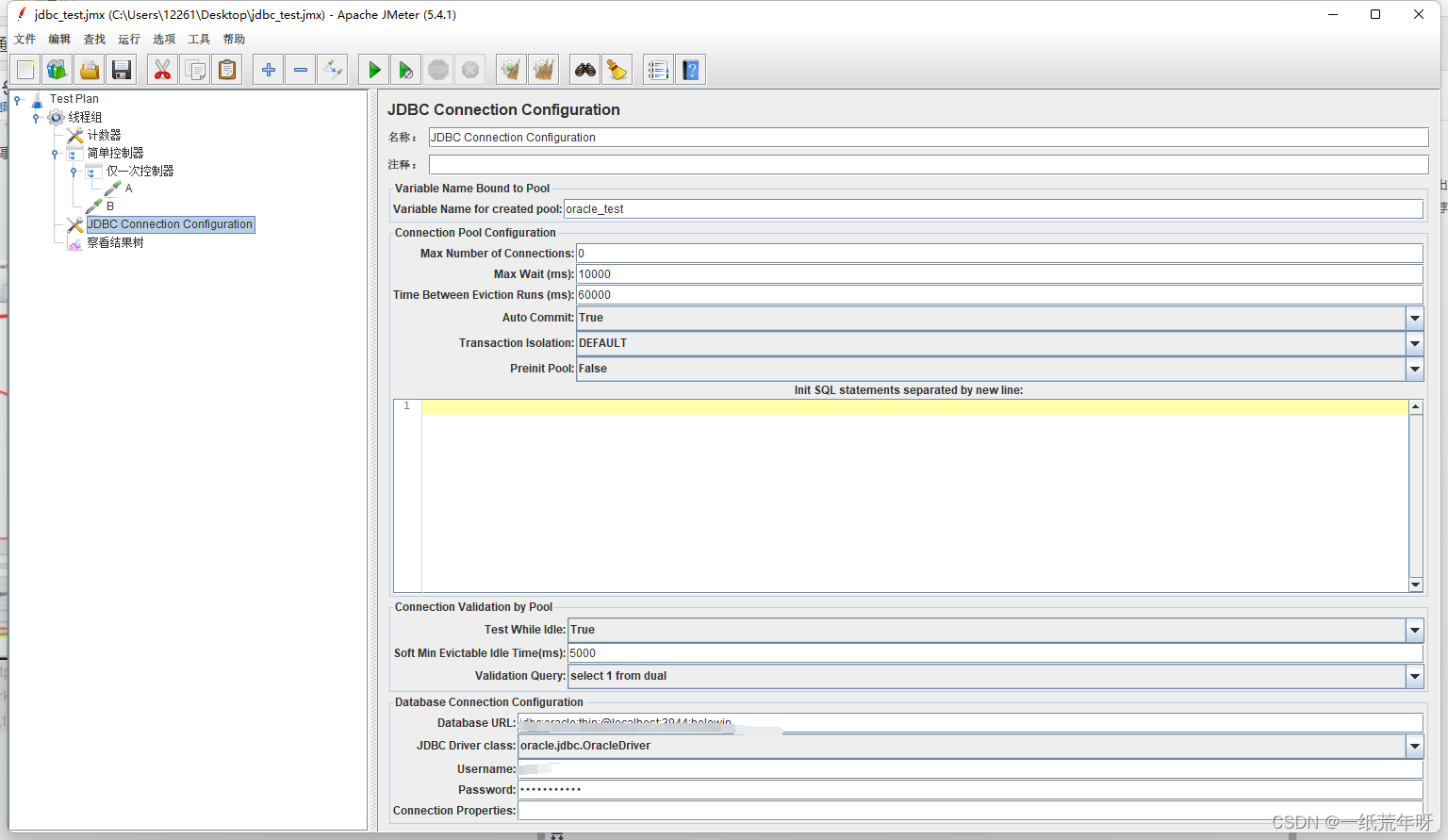Image resolution: width=1448 pixels, height=840 pixels.
Task: Open the 编辑 menu
Action: 59,40
